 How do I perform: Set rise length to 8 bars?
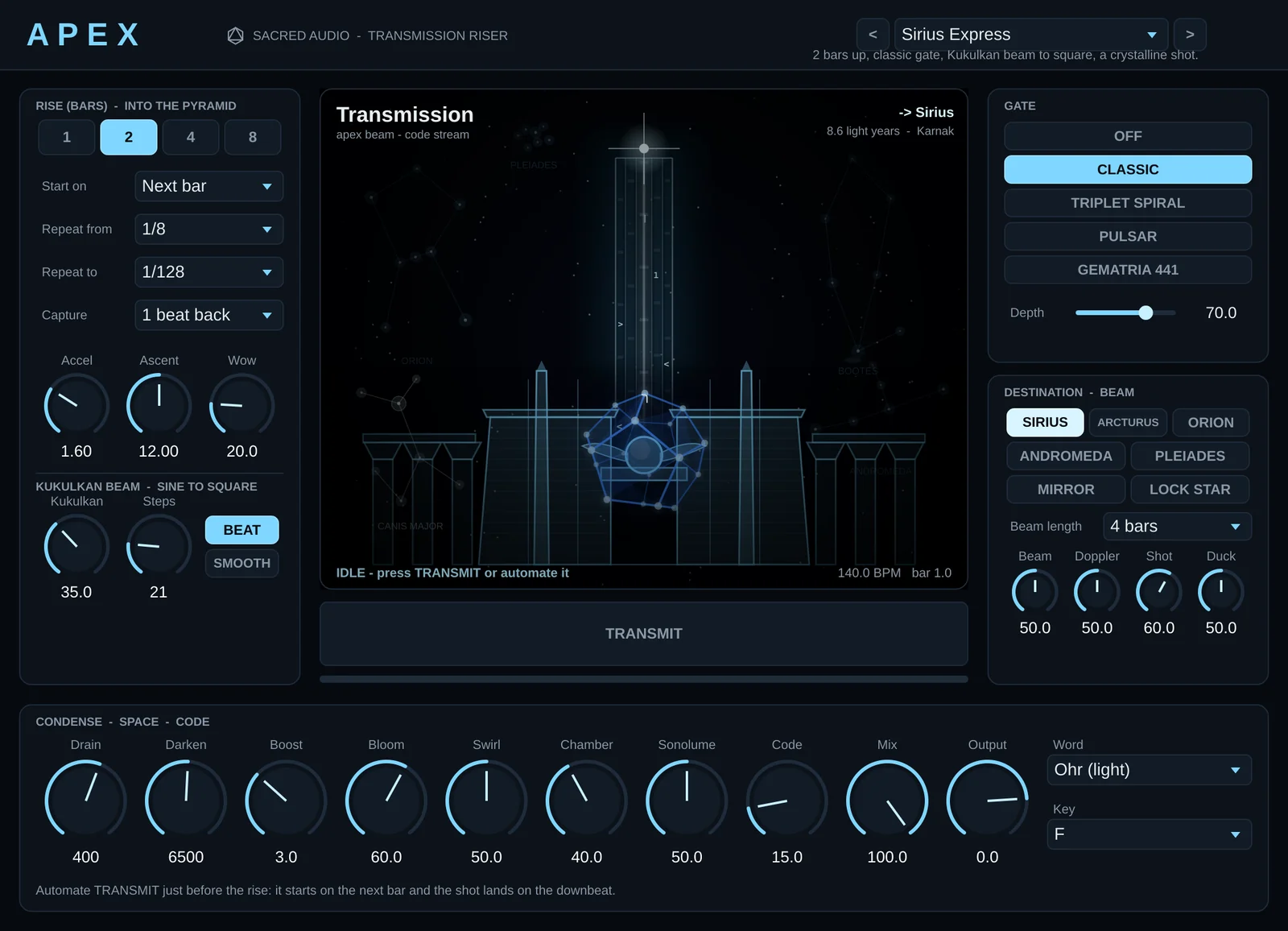pyautogui.click(x=253, y=137)
